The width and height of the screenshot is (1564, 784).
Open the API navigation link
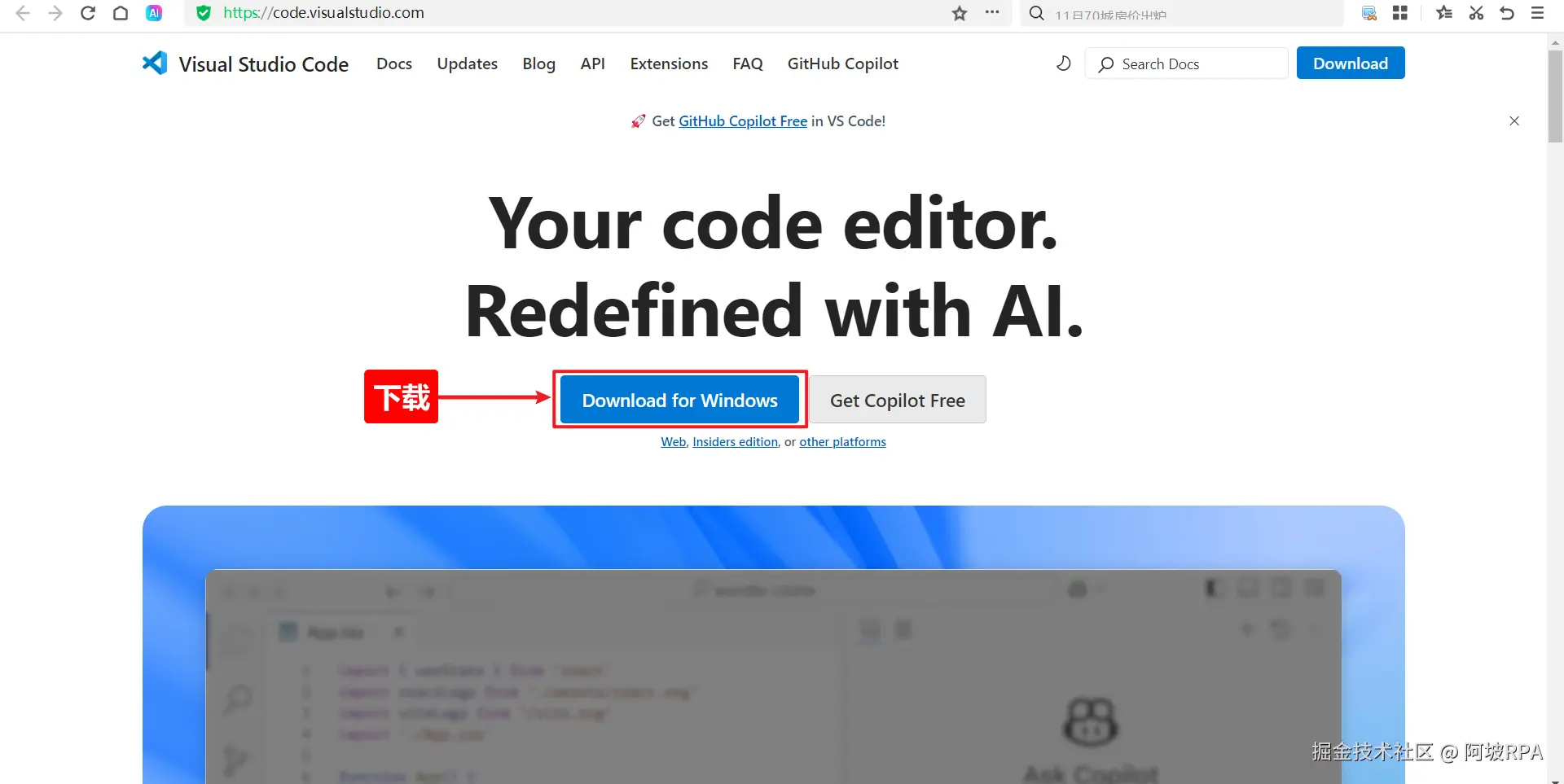point(593,64)
